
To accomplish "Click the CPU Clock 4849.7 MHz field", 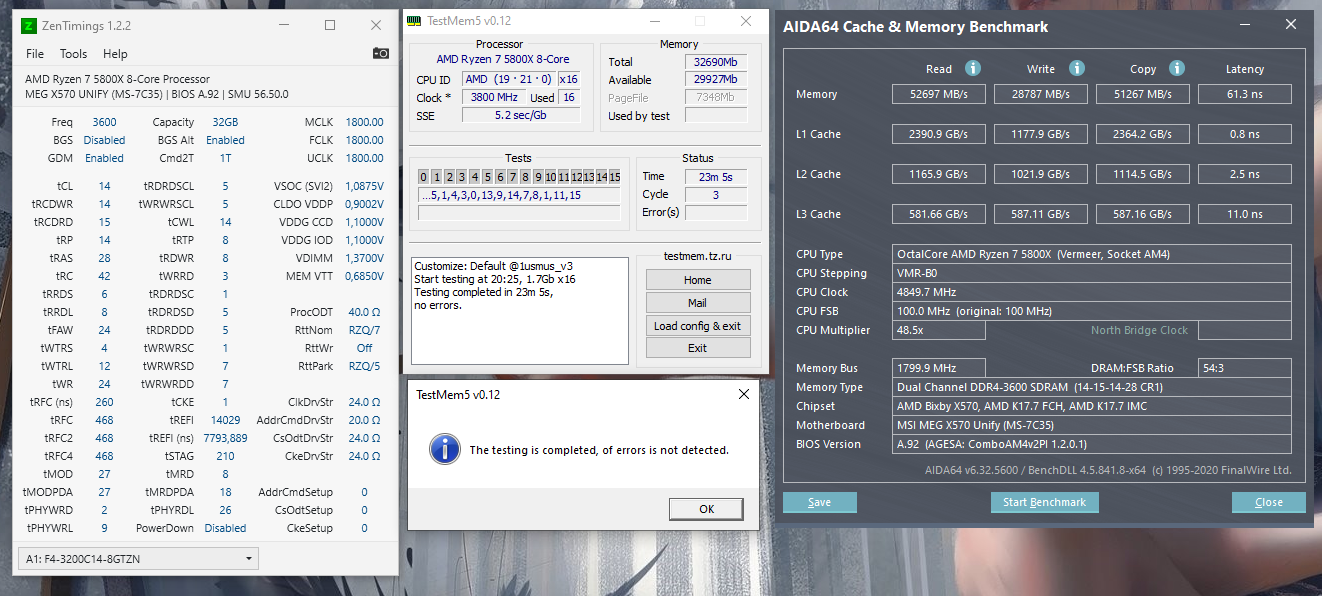I will pos(1092,292).
